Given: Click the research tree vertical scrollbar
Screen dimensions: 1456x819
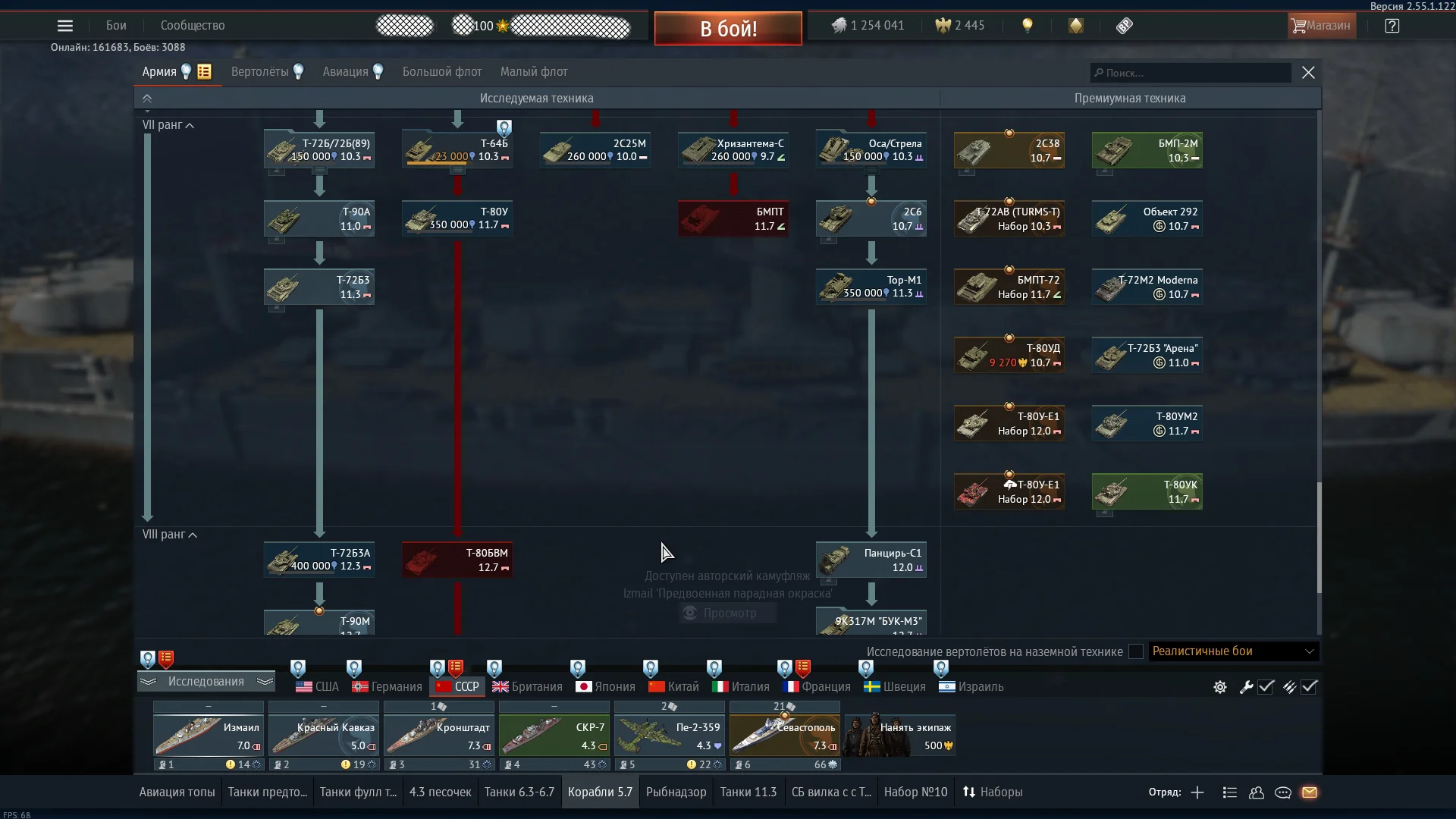Looking at the screenshot, I should pos(1319,538).
